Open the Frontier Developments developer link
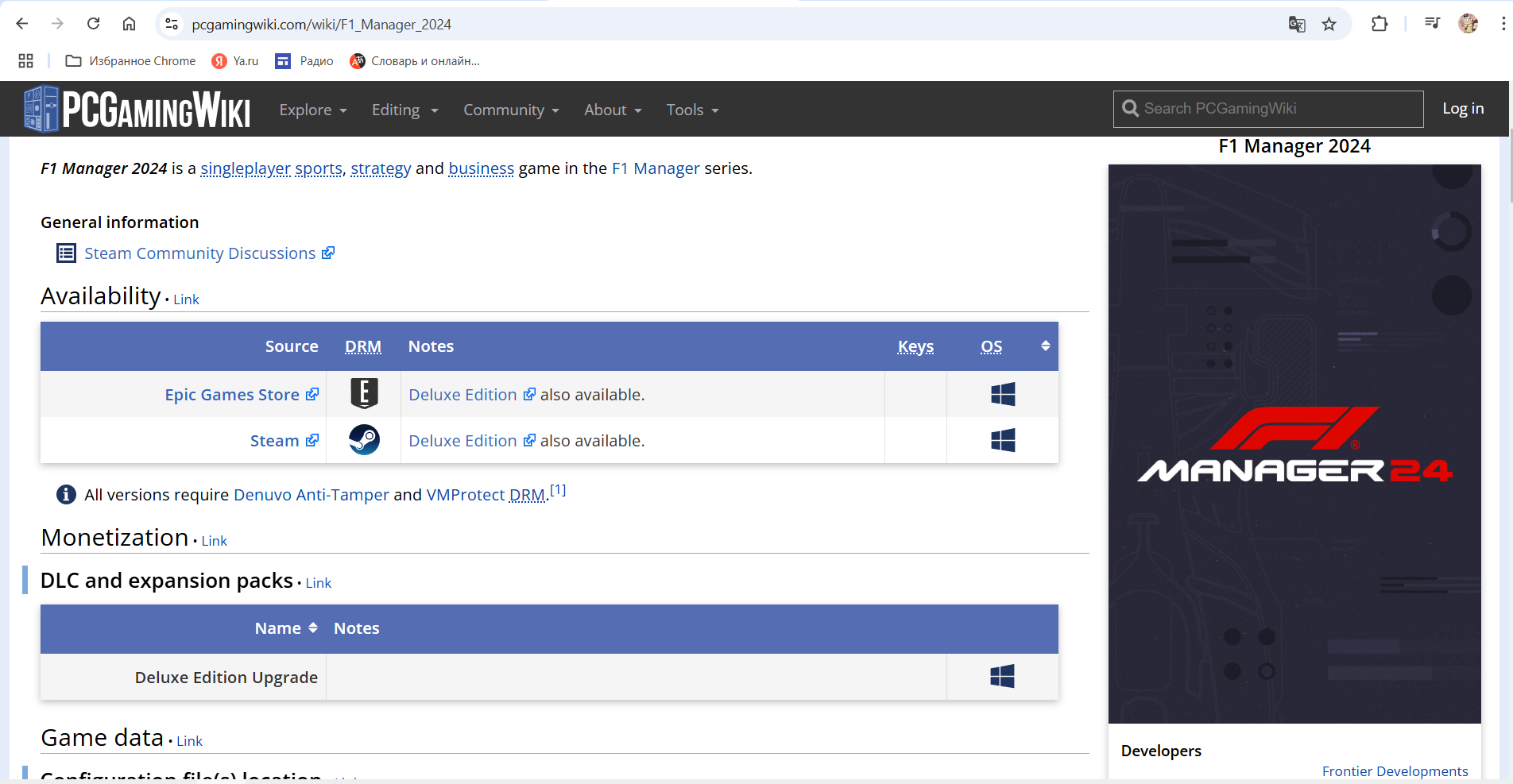 pyautogui.click(x=1395, y=771)
